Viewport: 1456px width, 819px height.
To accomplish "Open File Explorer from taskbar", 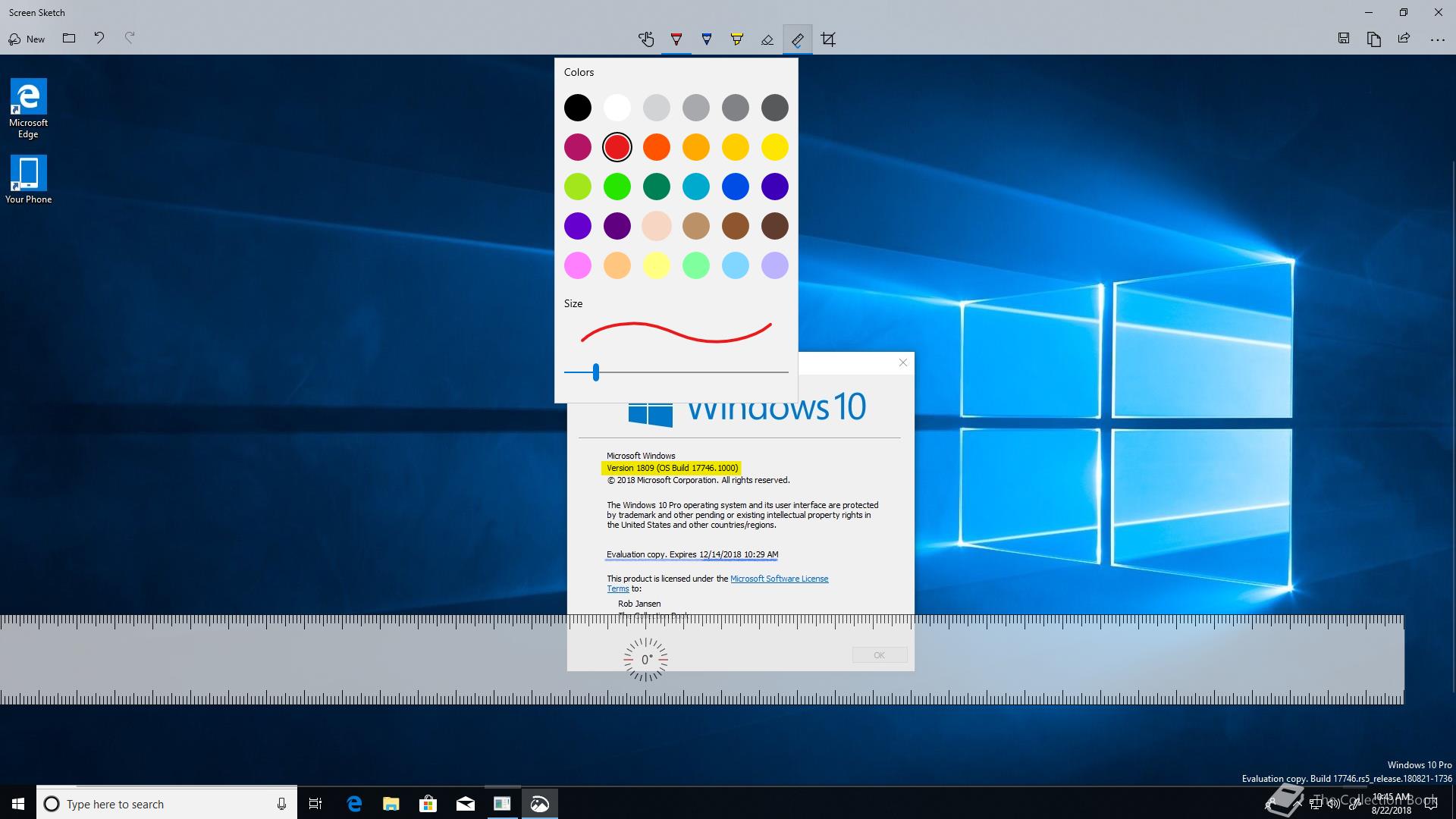I will pos(391,804).
